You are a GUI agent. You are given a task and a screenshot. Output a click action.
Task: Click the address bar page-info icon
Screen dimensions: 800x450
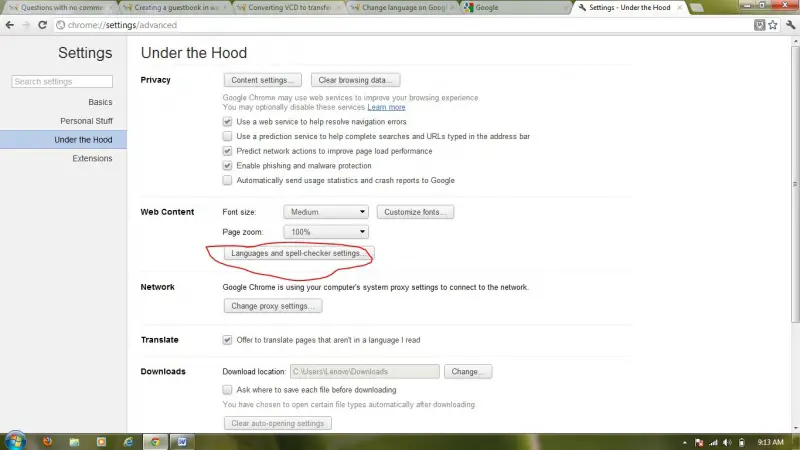click(x=60, y=25)
